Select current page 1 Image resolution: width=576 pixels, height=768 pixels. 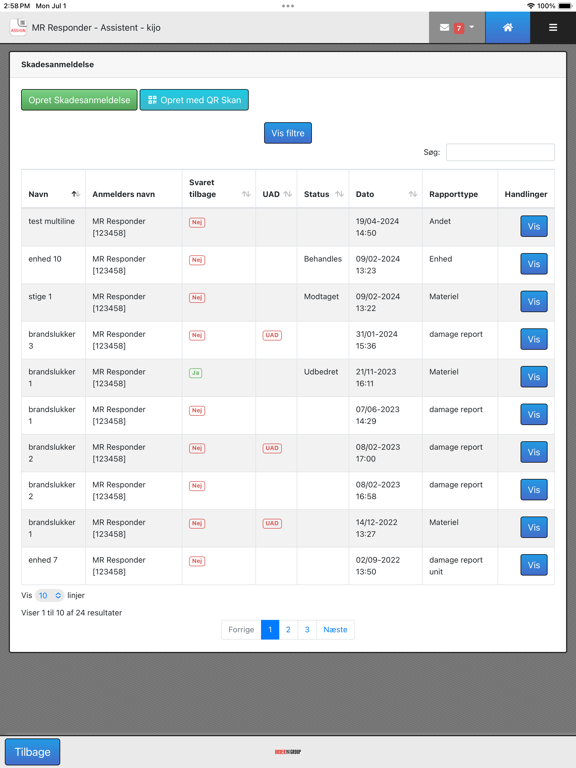[x=270, y=630]
